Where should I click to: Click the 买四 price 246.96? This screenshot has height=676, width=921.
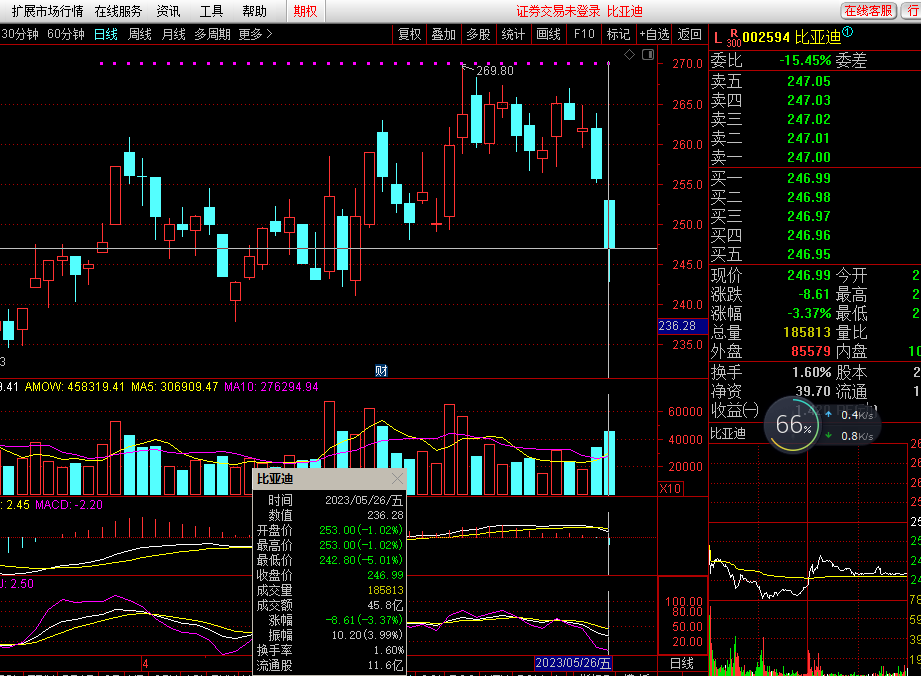tap(809, 236)
